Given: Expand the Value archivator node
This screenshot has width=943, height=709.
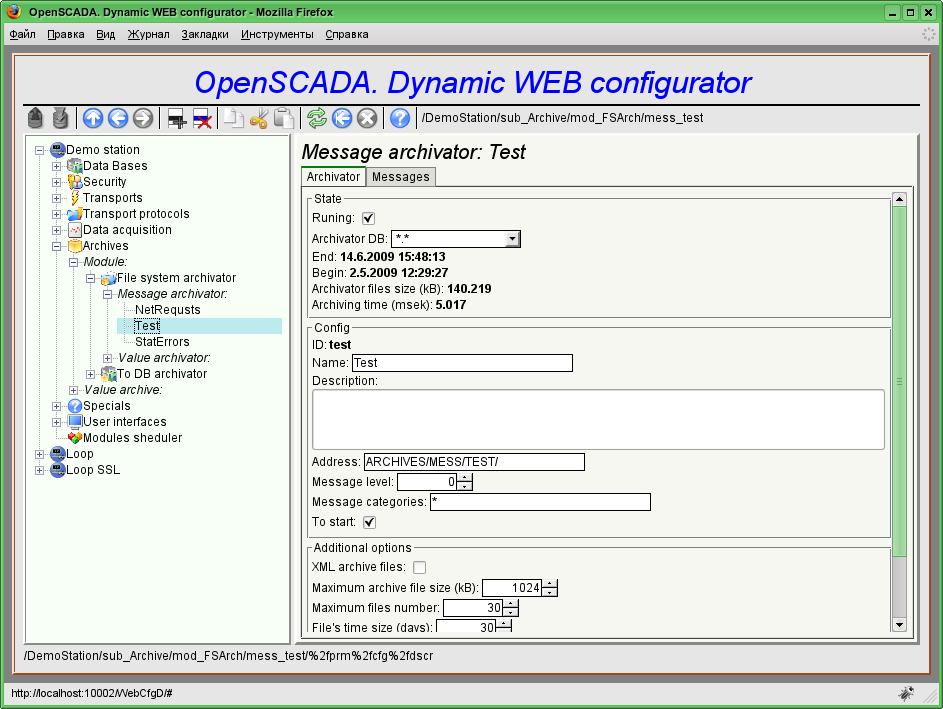Looking at the screenshot, I should (x=107, y=358).
